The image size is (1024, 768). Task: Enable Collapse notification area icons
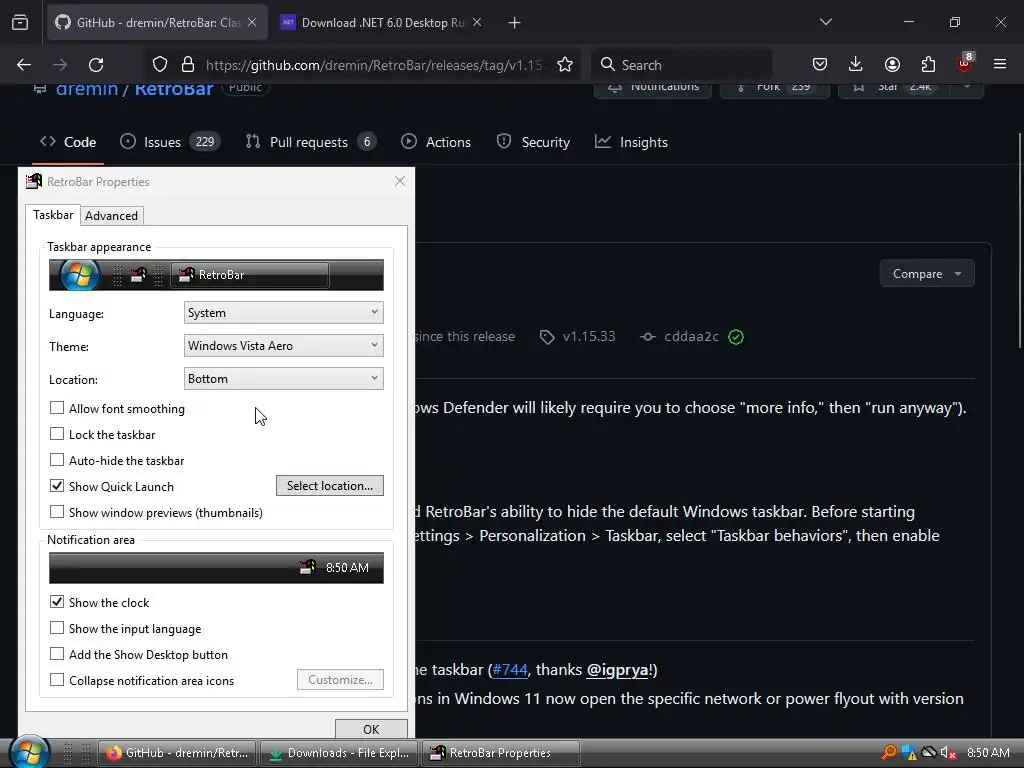[57, 680]
